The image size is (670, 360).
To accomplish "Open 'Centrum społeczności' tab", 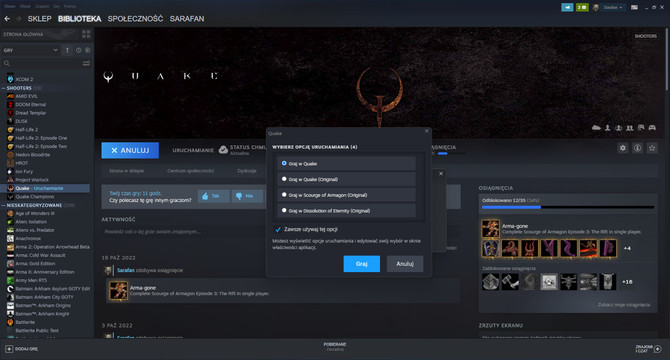I will click(x=191, y=171).
